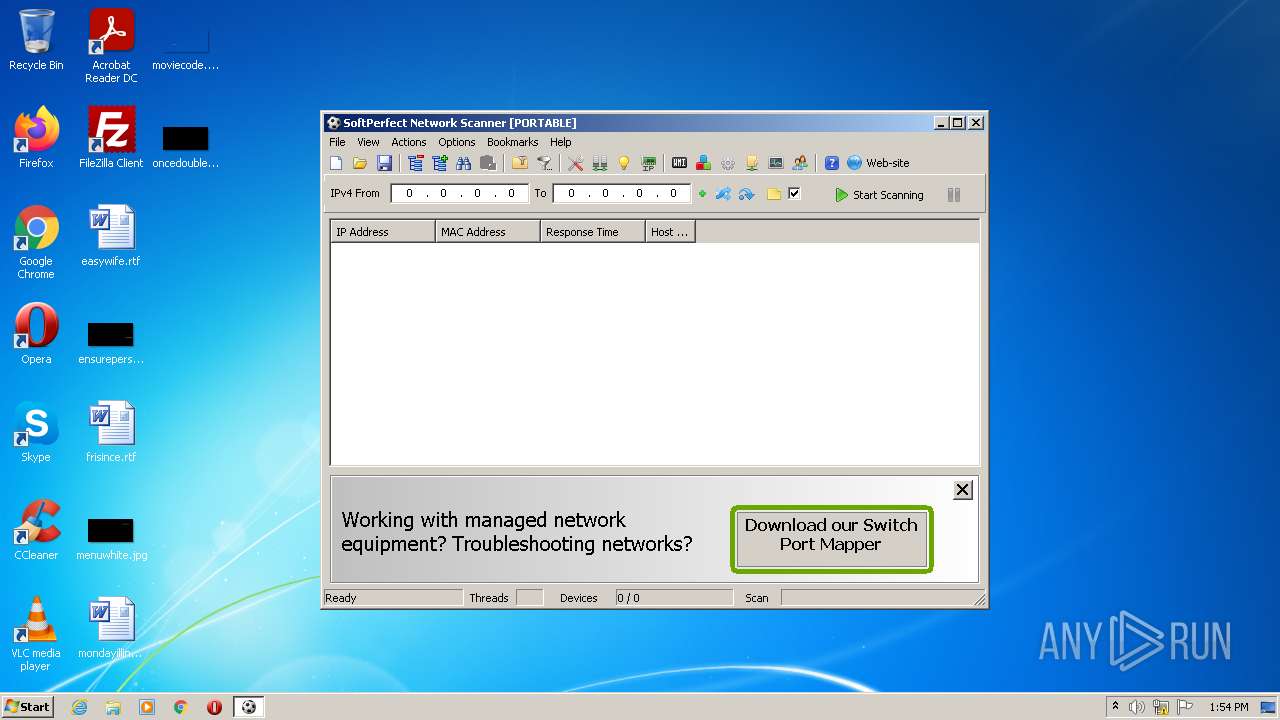The width and height of the screenshot is (1280, 720).
Task: Click Start Scanning button
Action: tap(879, 195)
